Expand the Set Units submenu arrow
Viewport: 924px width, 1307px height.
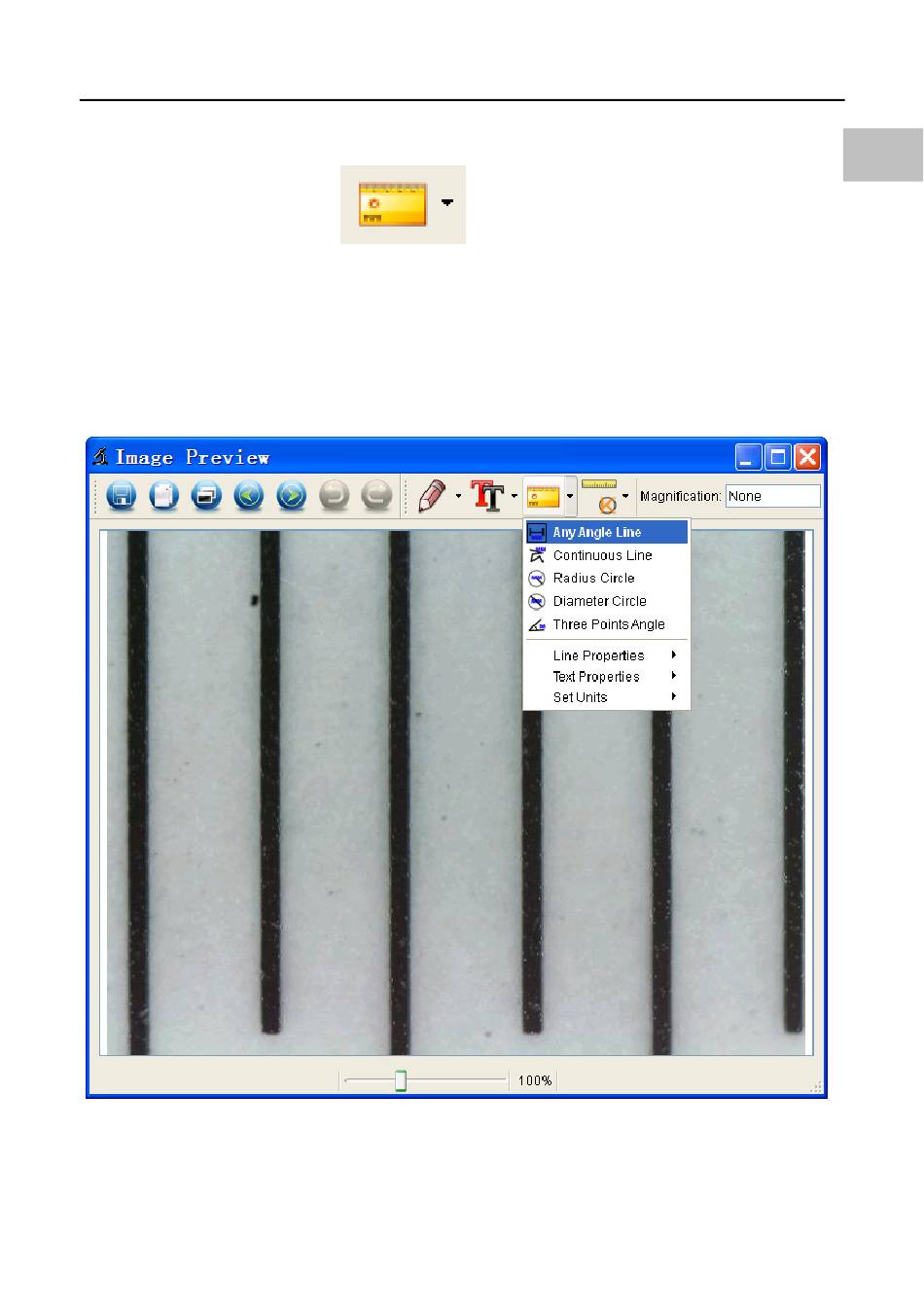coord(673,696)
